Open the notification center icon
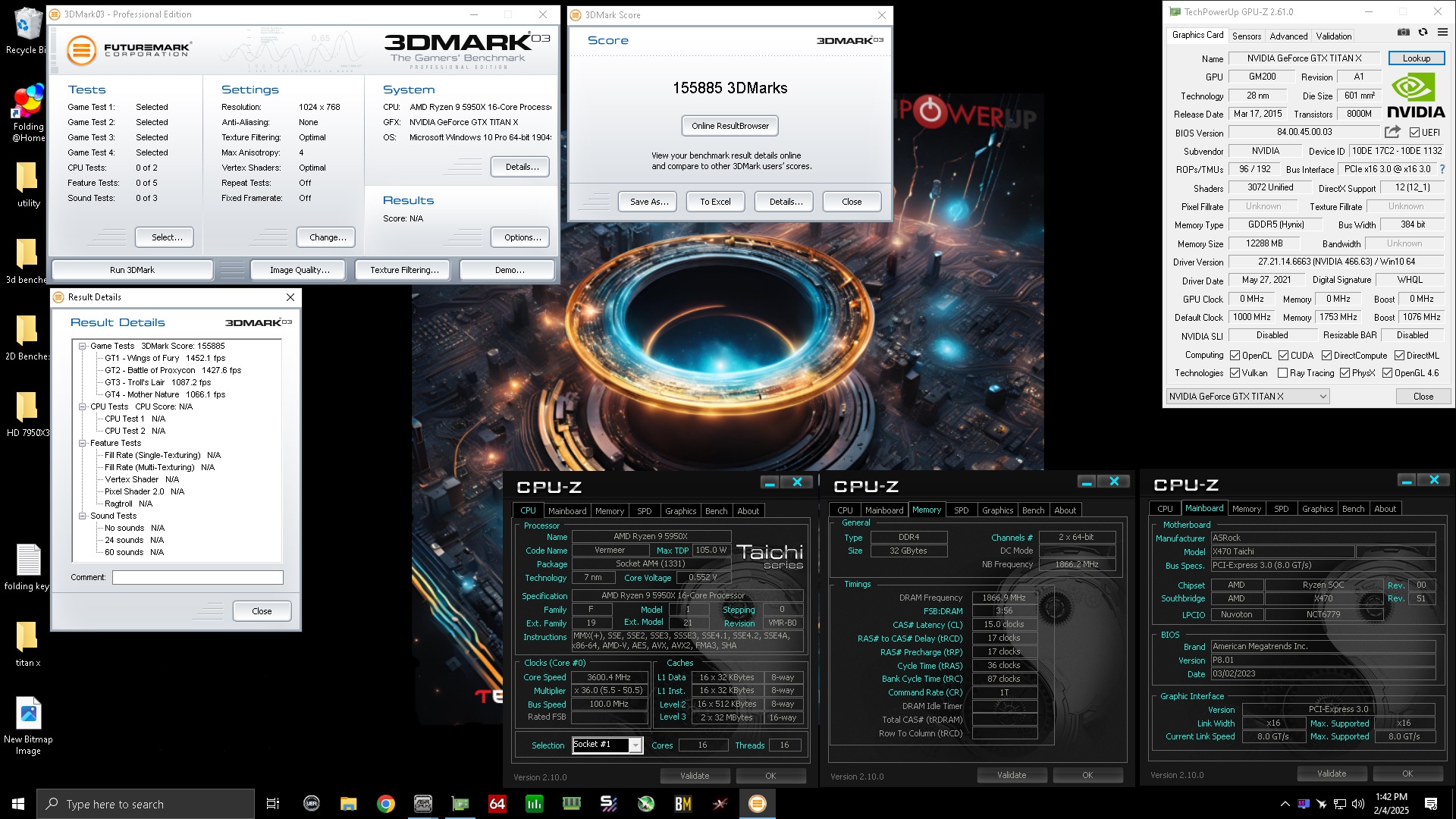Screen dimensions: 1456x819 tap(1431, 804)
